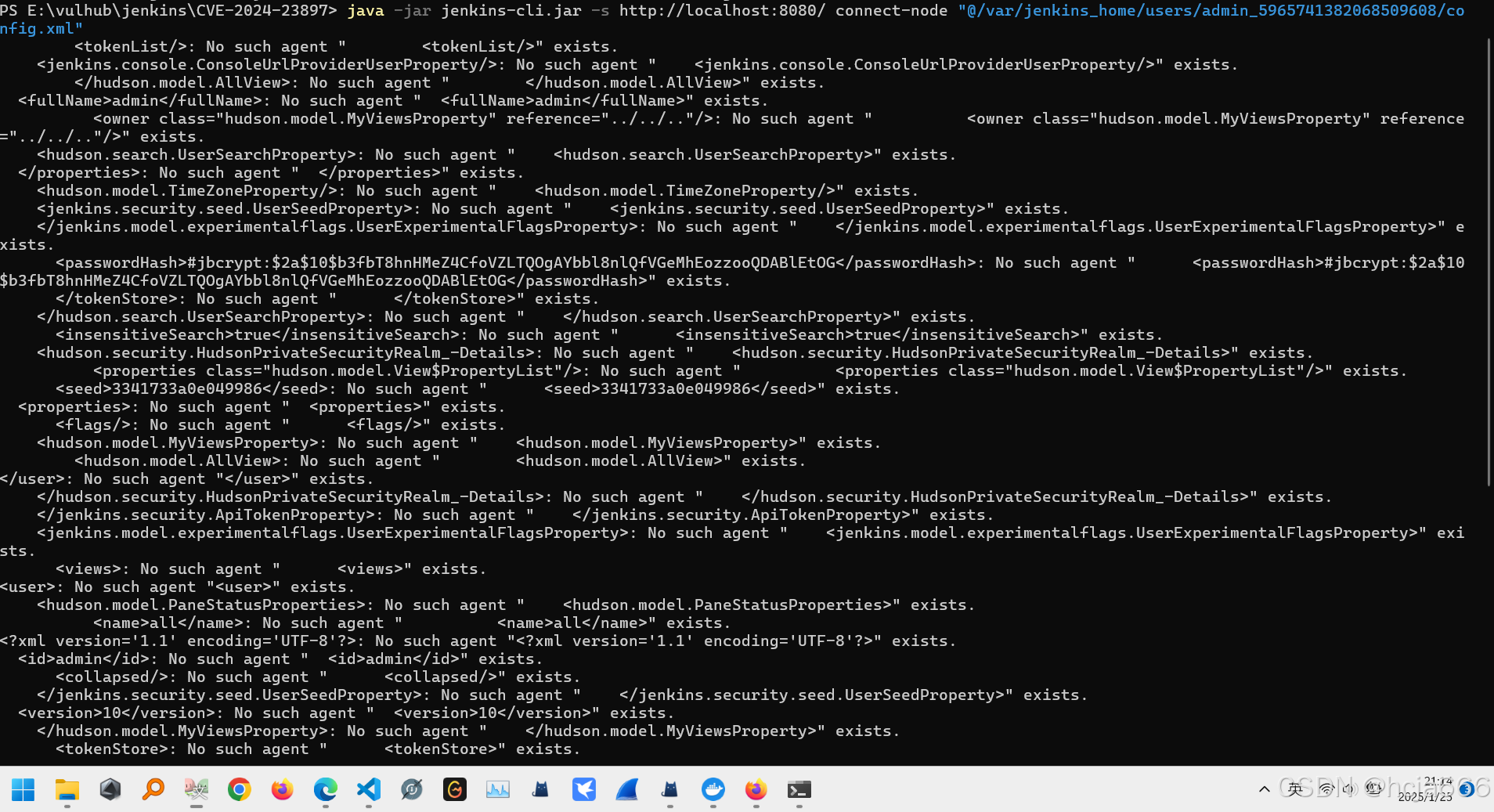The height and width of the screenshot is (812, 1494).
Task: Click the "connect-node" command word
Action: point(891,10)
